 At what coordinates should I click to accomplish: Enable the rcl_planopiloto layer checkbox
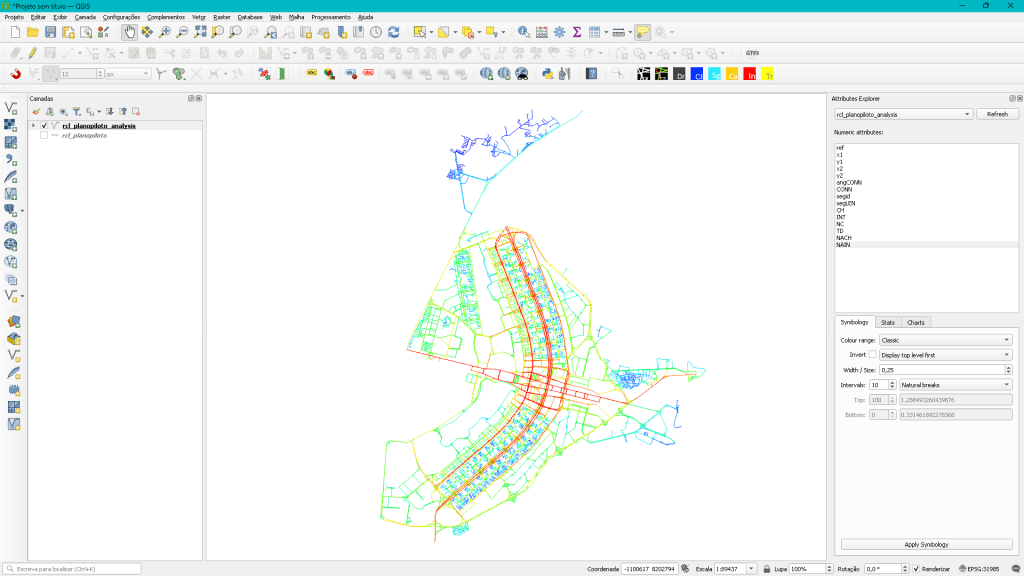[44, 135]
